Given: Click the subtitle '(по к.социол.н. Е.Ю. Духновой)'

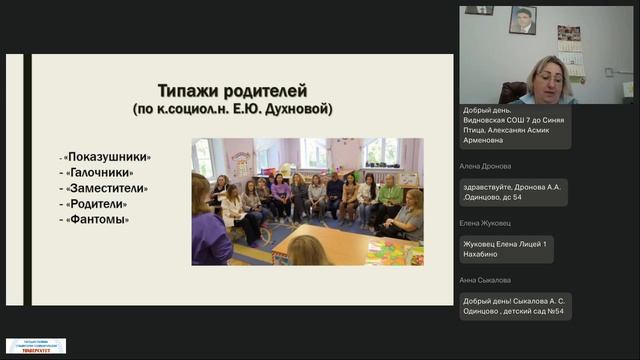Looking at the screenshot, I should [x=233, y=109].
